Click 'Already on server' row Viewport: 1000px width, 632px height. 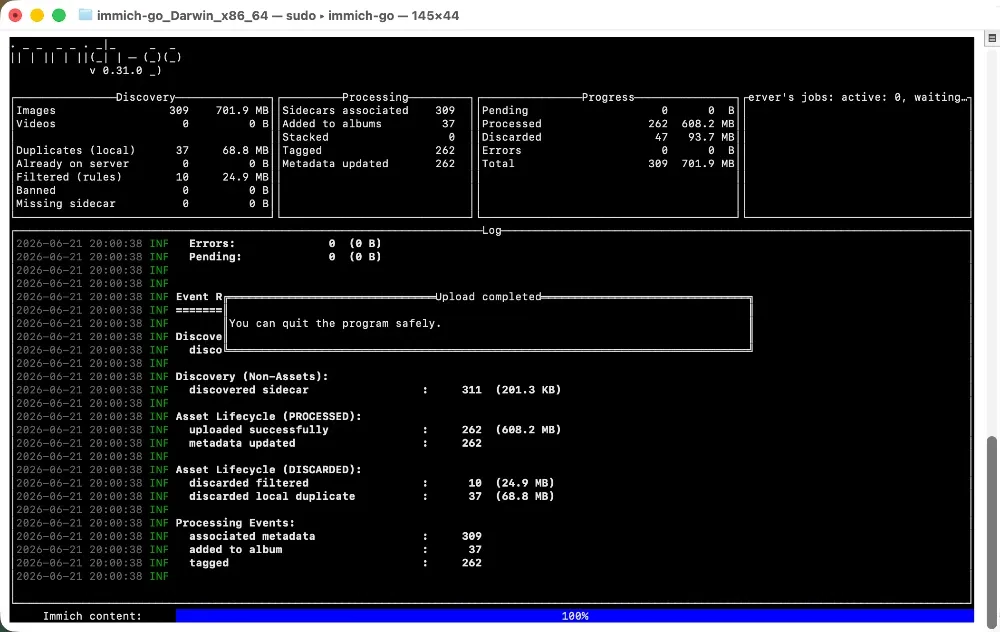[x=142, y=164]
